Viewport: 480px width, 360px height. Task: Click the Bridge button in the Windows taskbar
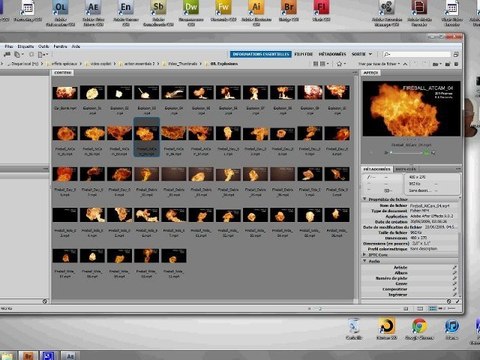(28, 356)
